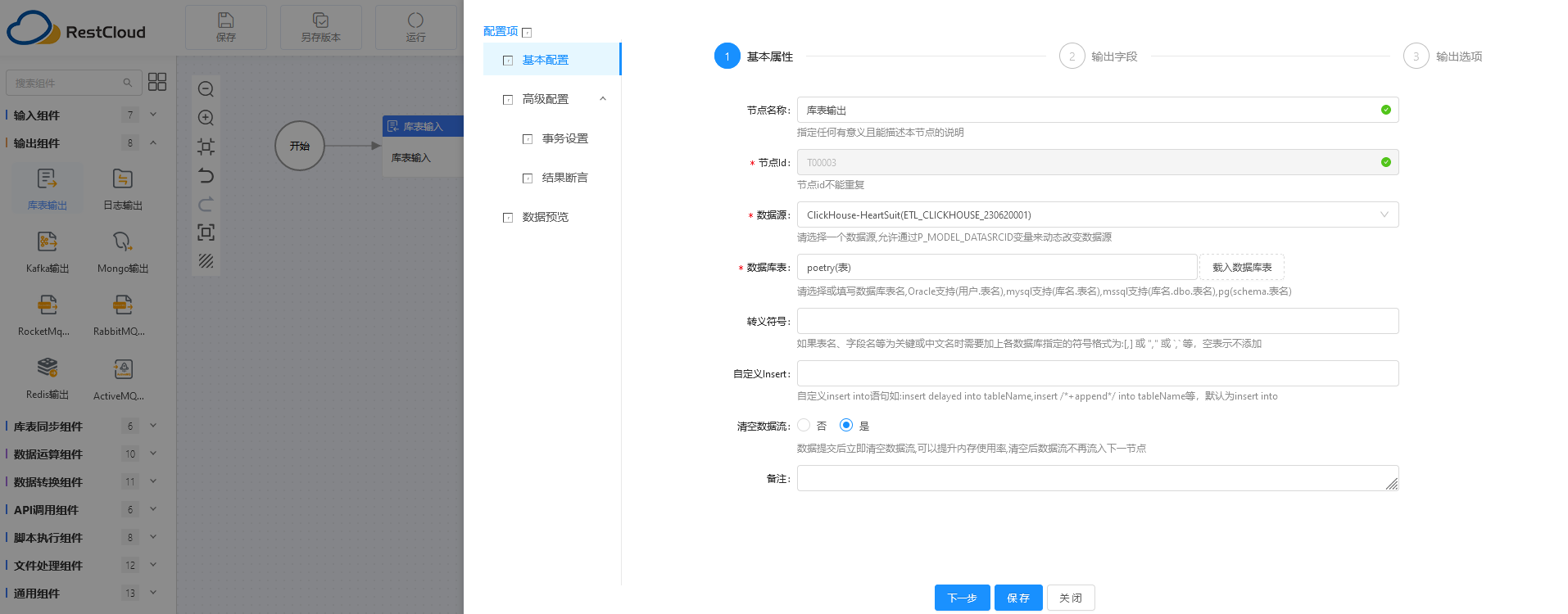Screen dimensions: 1568x614
Task: Open the 事务设置 menu item
Action: pyautogui.click(x=551, y=138)
